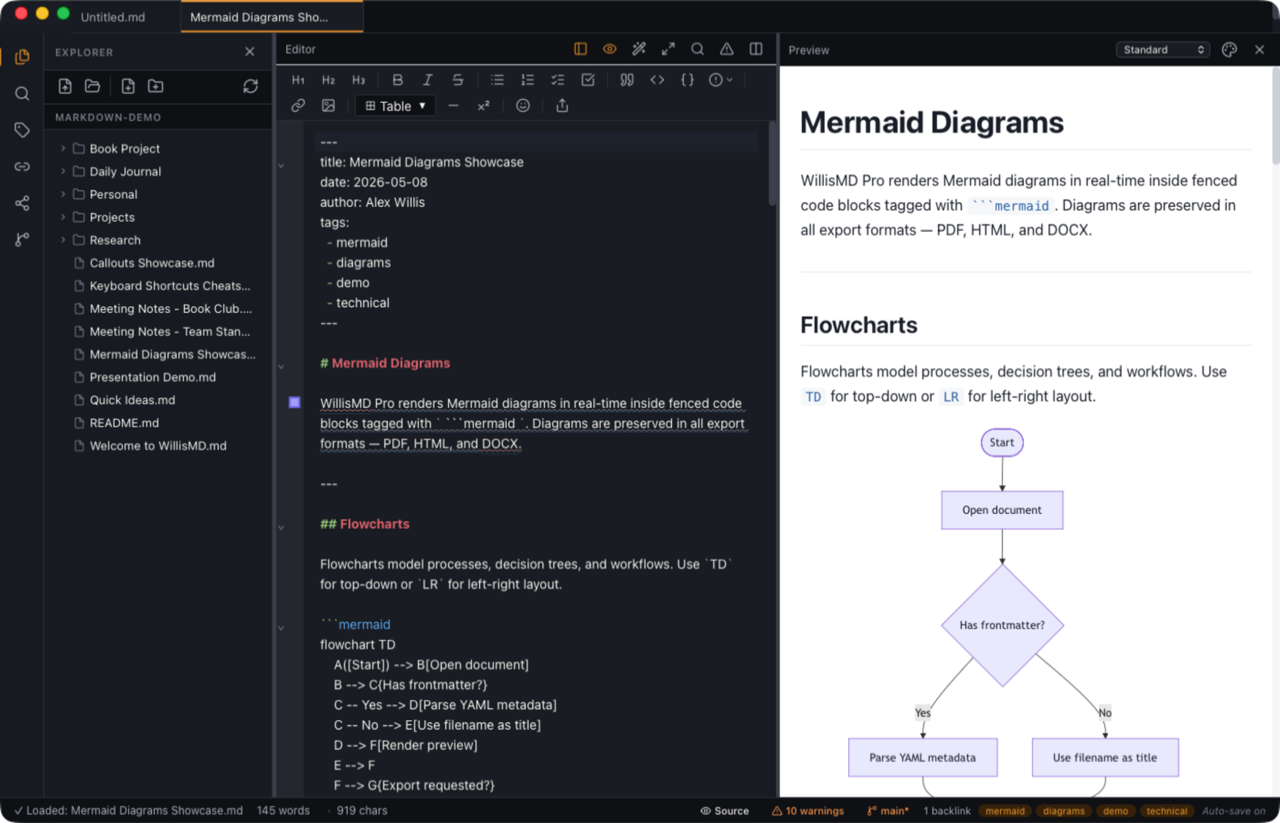Open the backlinks panel in the activity bar

coord(22,167)
